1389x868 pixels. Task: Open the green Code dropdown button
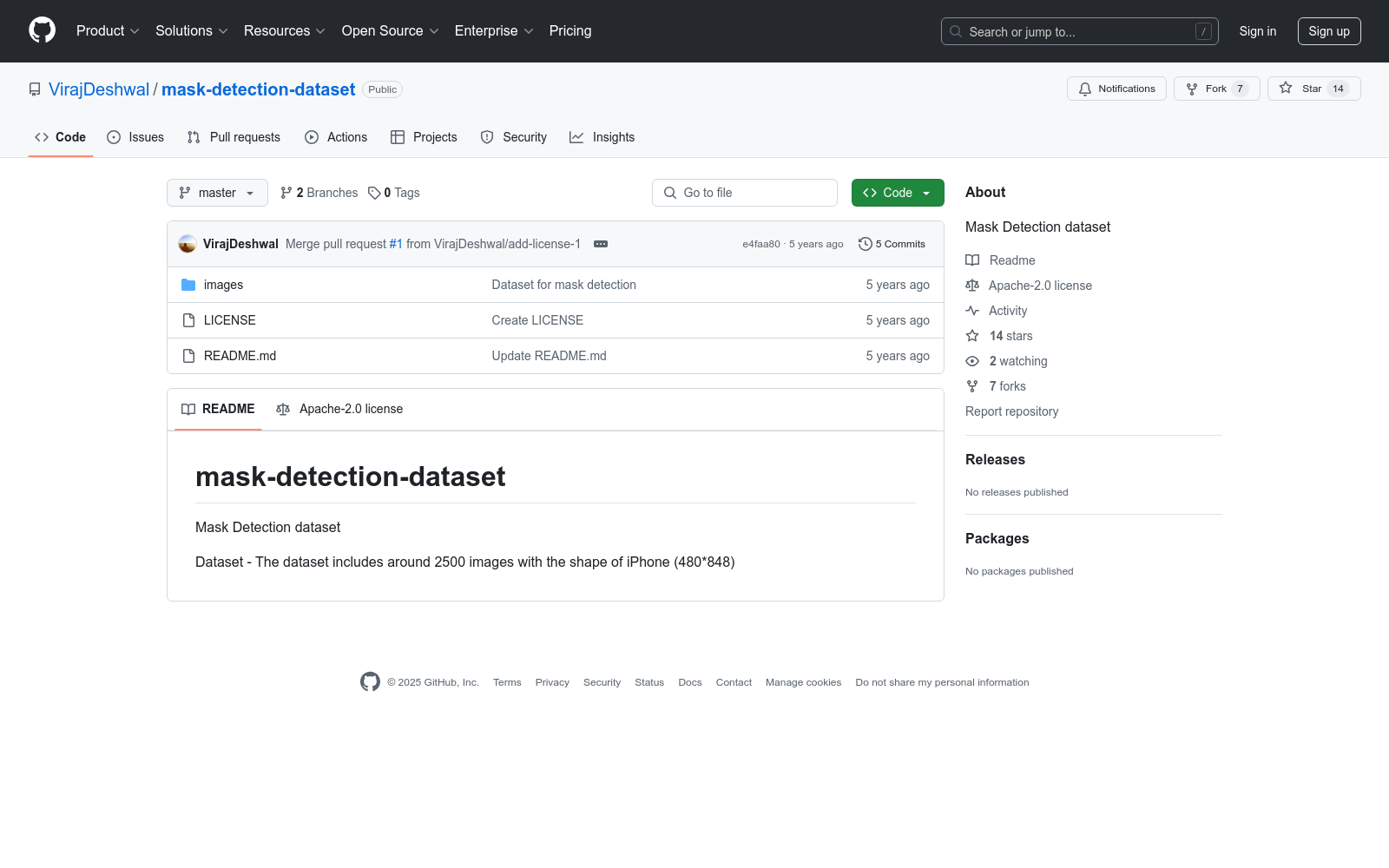point(898,193)
